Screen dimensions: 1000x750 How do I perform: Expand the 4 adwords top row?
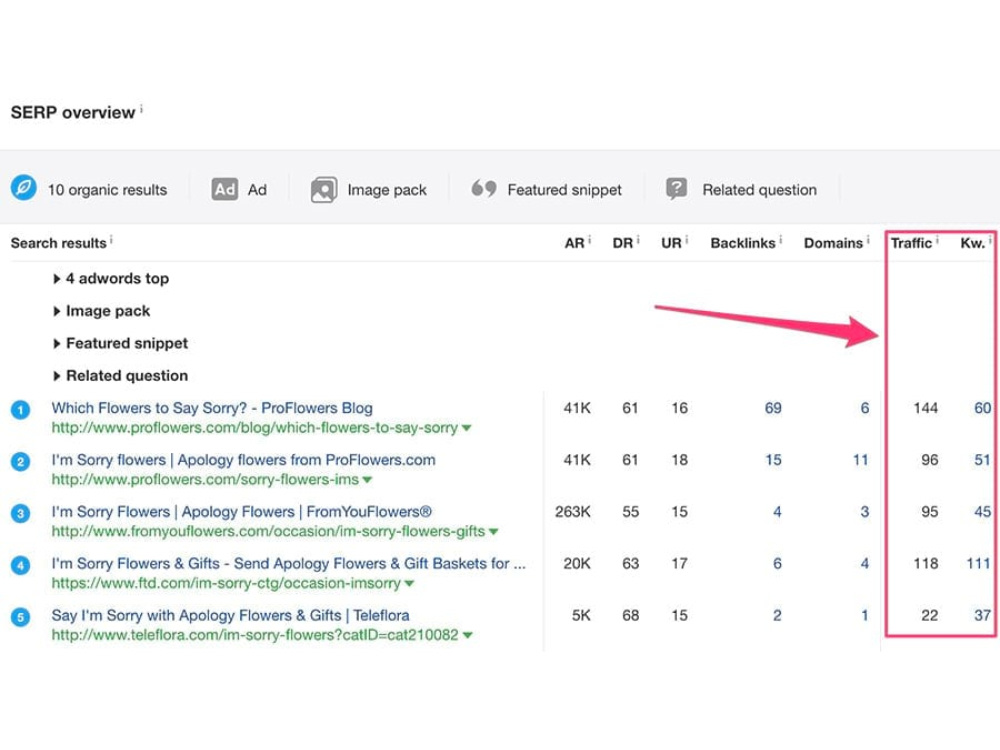point(112,279)
